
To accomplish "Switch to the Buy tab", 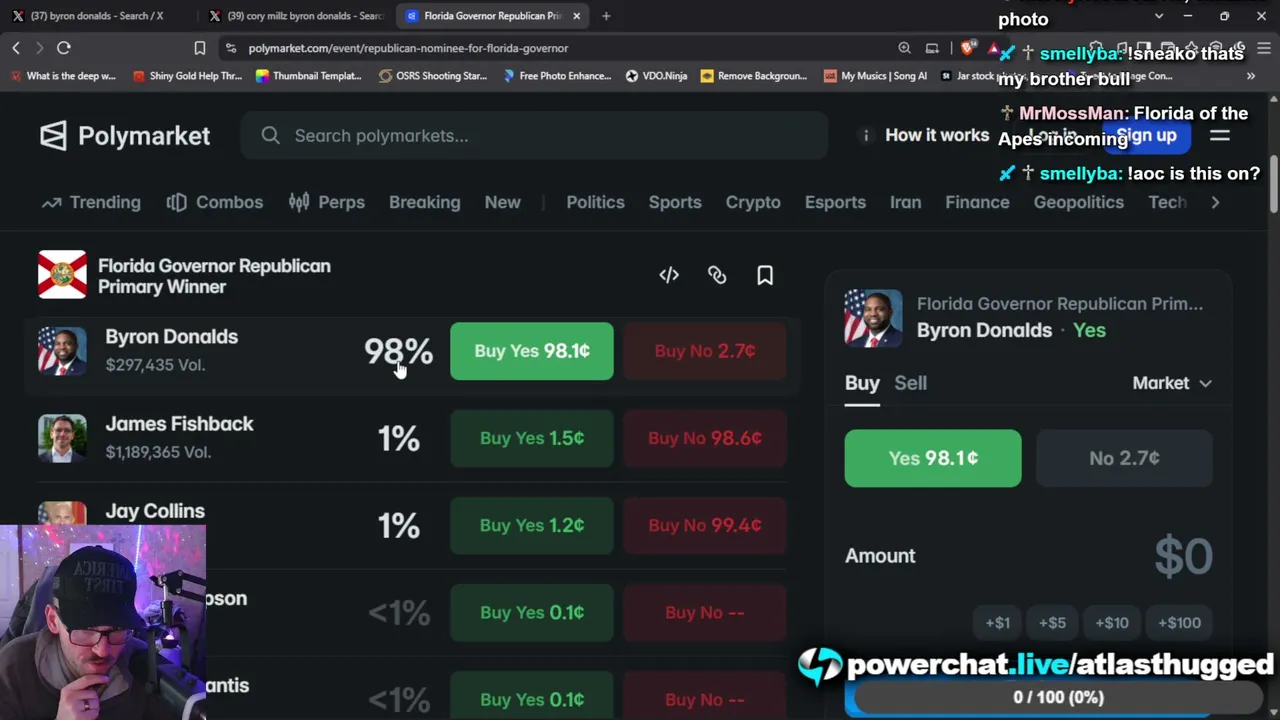I will [x=862, y=383].
